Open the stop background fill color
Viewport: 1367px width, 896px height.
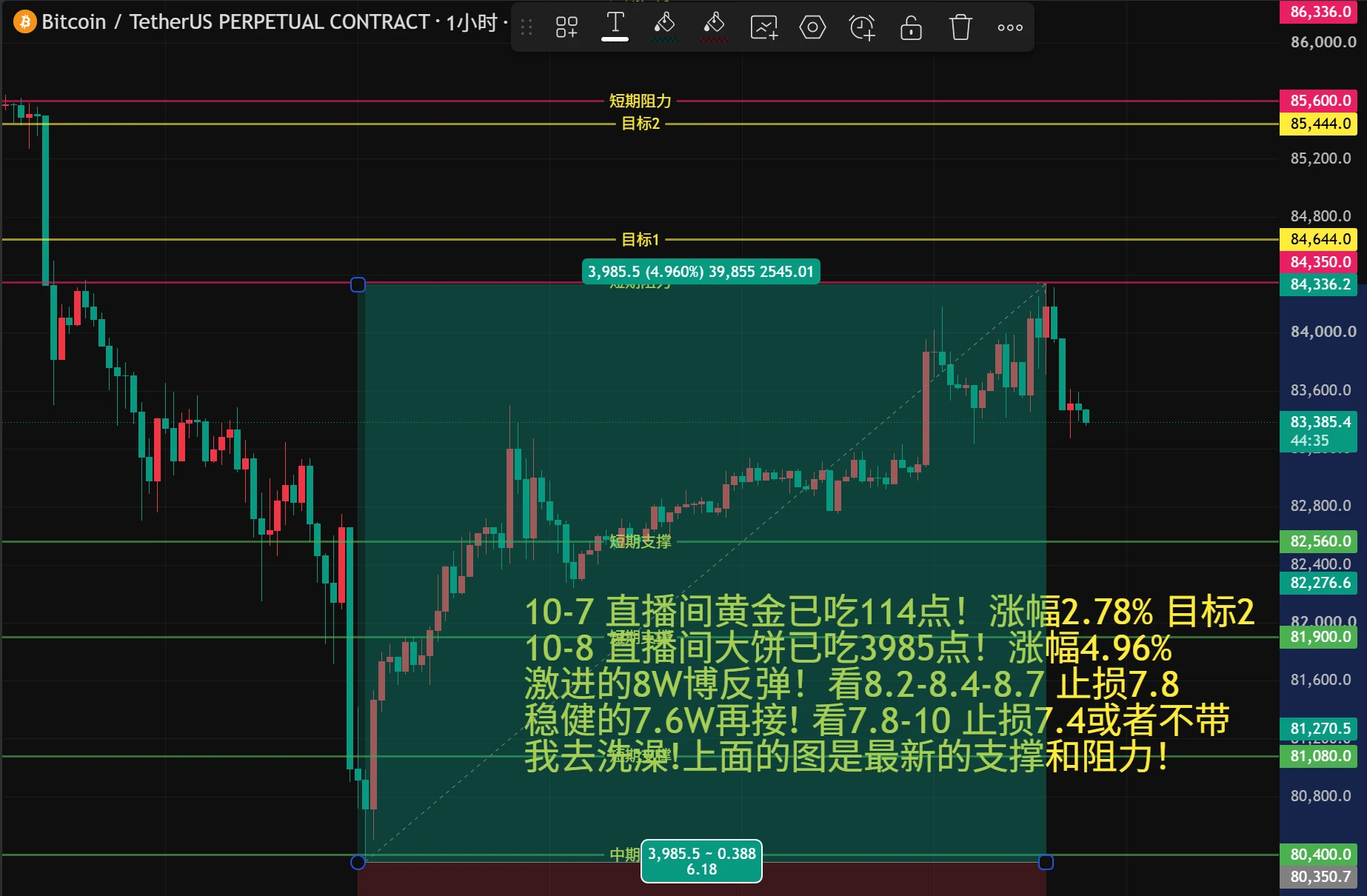point(714,27)
